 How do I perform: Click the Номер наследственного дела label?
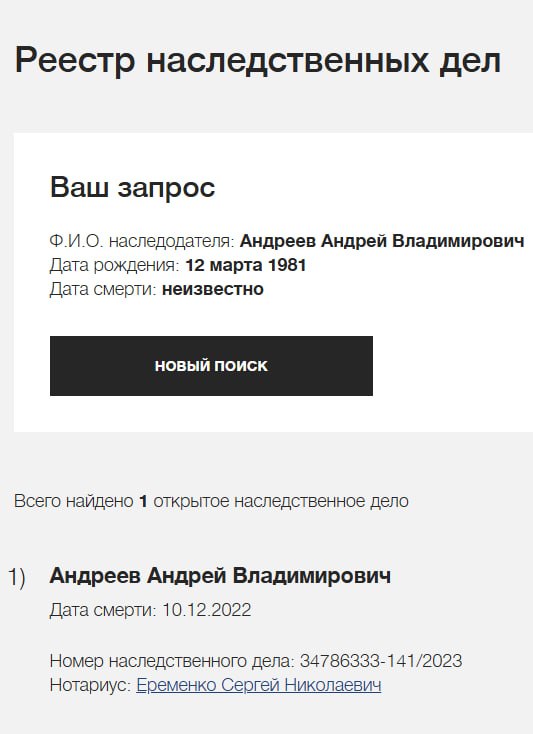(172, 661)
